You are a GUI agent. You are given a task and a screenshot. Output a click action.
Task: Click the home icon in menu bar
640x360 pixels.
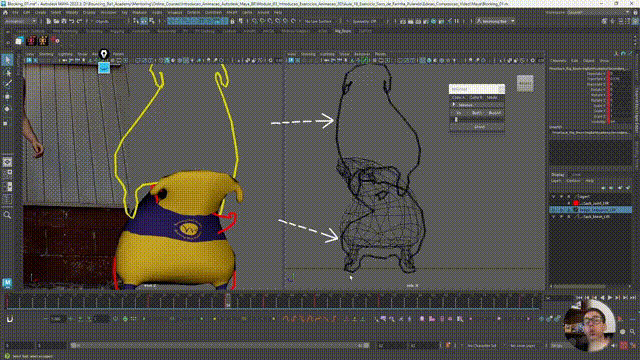click(5, 13)
